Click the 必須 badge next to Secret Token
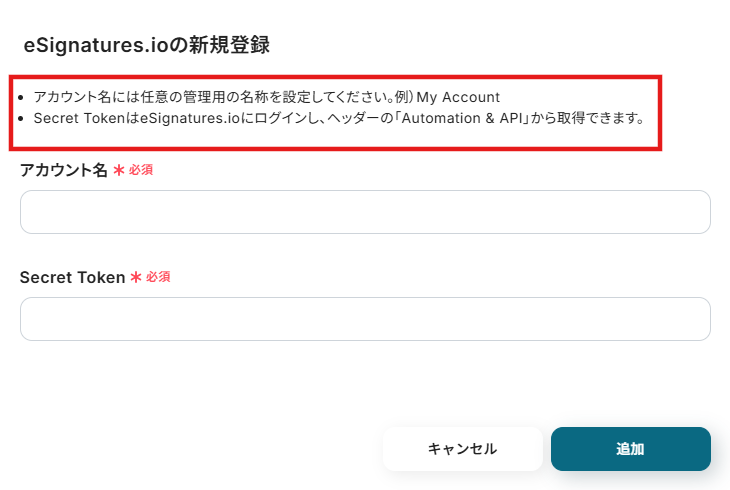Viewport: 730px width, 490px height. coord(158,277)
